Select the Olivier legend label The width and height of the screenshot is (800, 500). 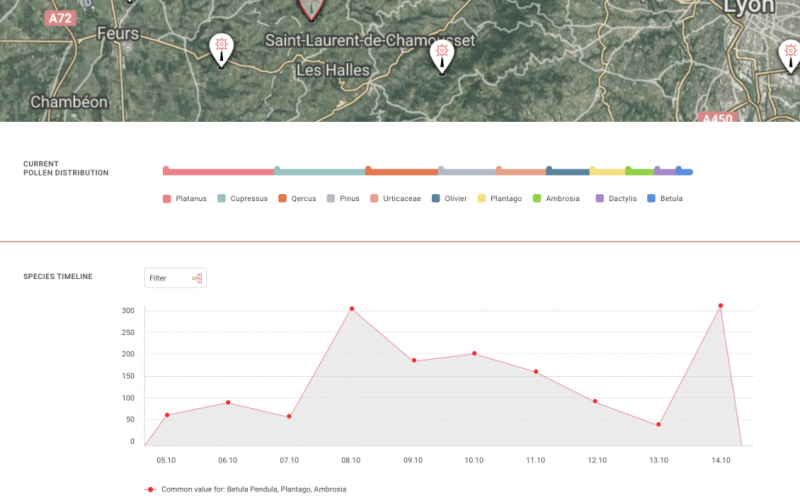(x=455, y=199)
